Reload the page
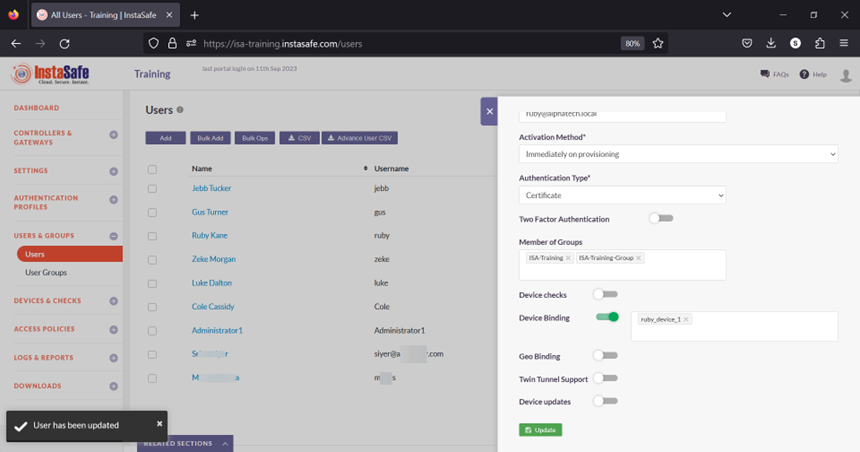The image size is (860, 452). coord(65,43)
